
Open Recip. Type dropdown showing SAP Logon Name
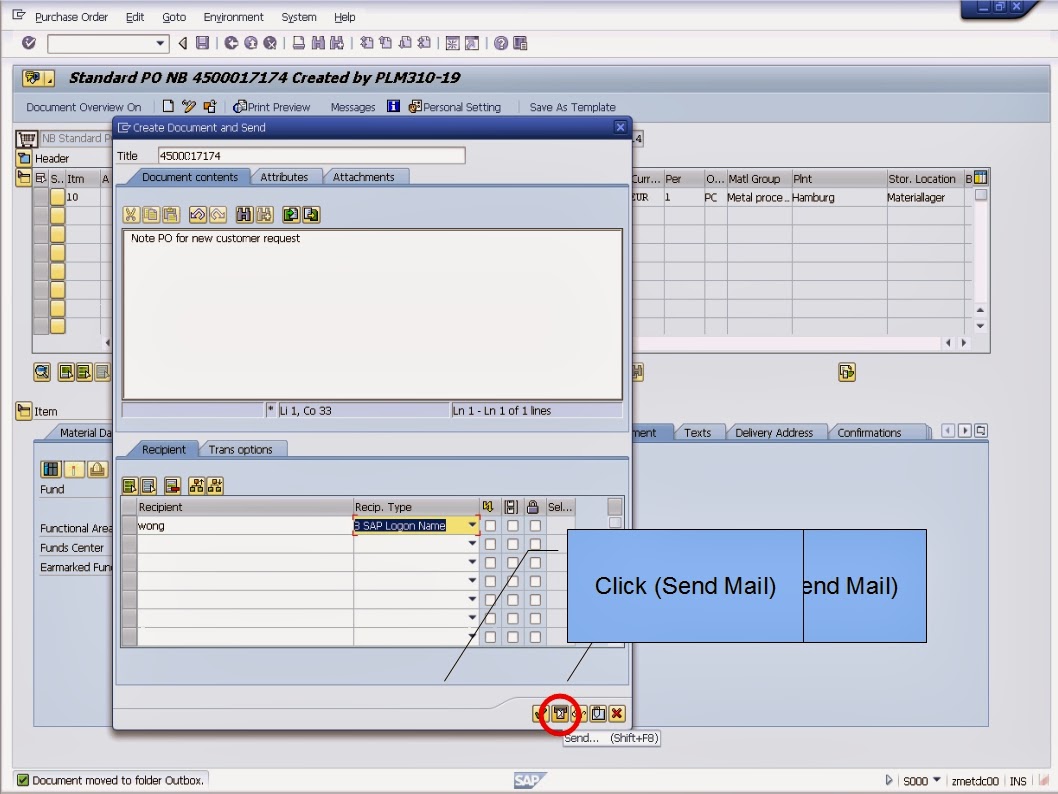pyautogui.click(x=472, y=525)
